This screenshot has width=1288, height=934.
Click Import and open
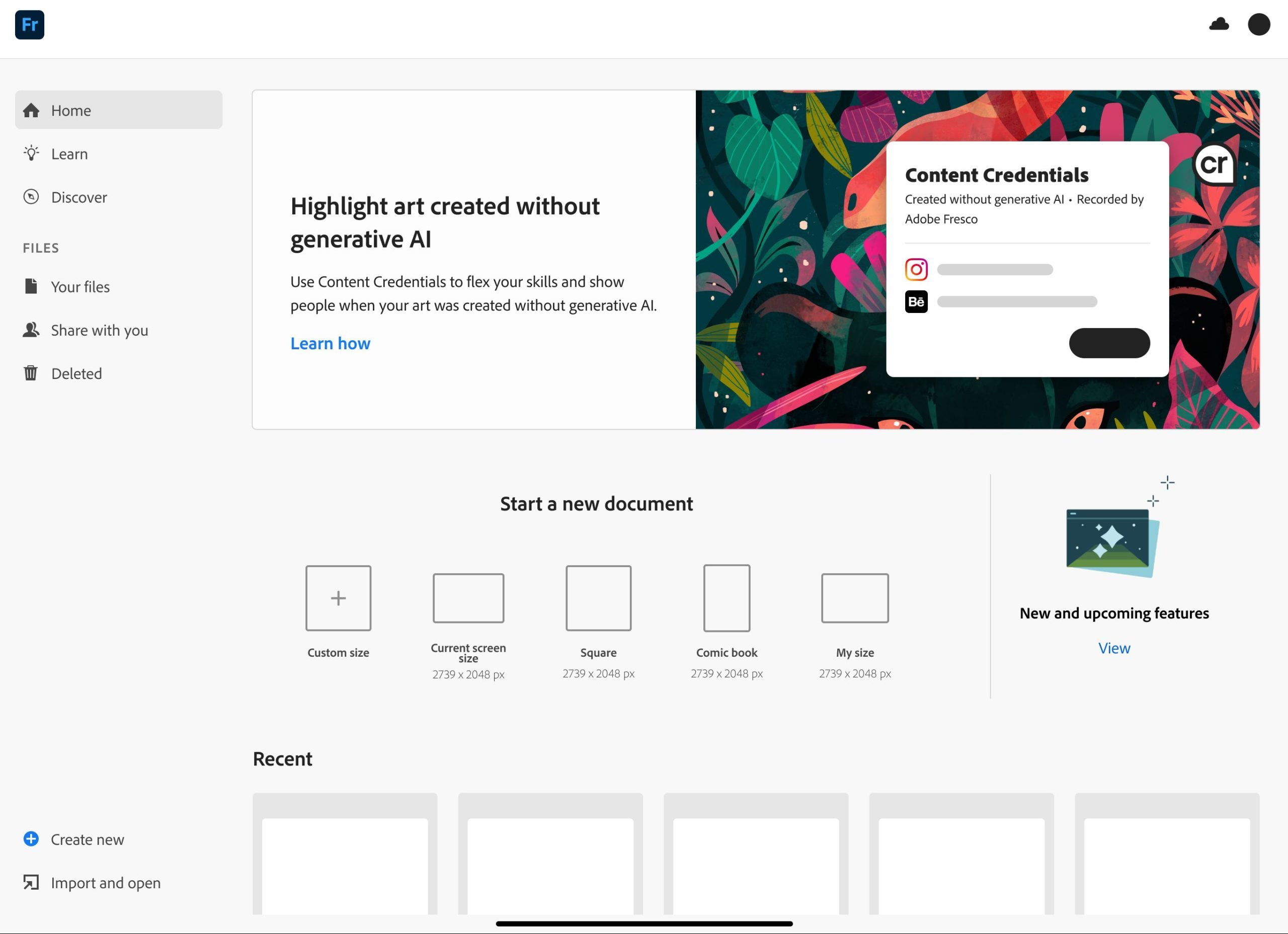pos(105,882)
